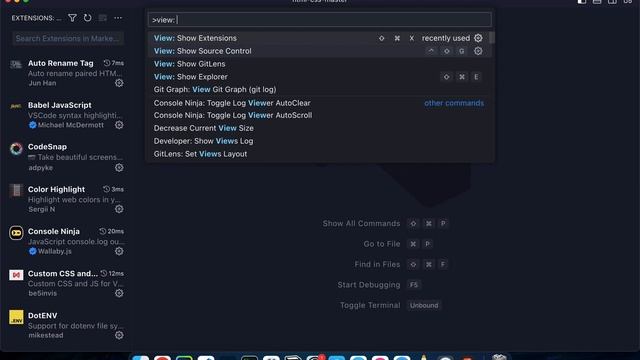Screen dimensions: 640x360
Task: Click publisher name mikestead
Action: (x=46, y=335)
